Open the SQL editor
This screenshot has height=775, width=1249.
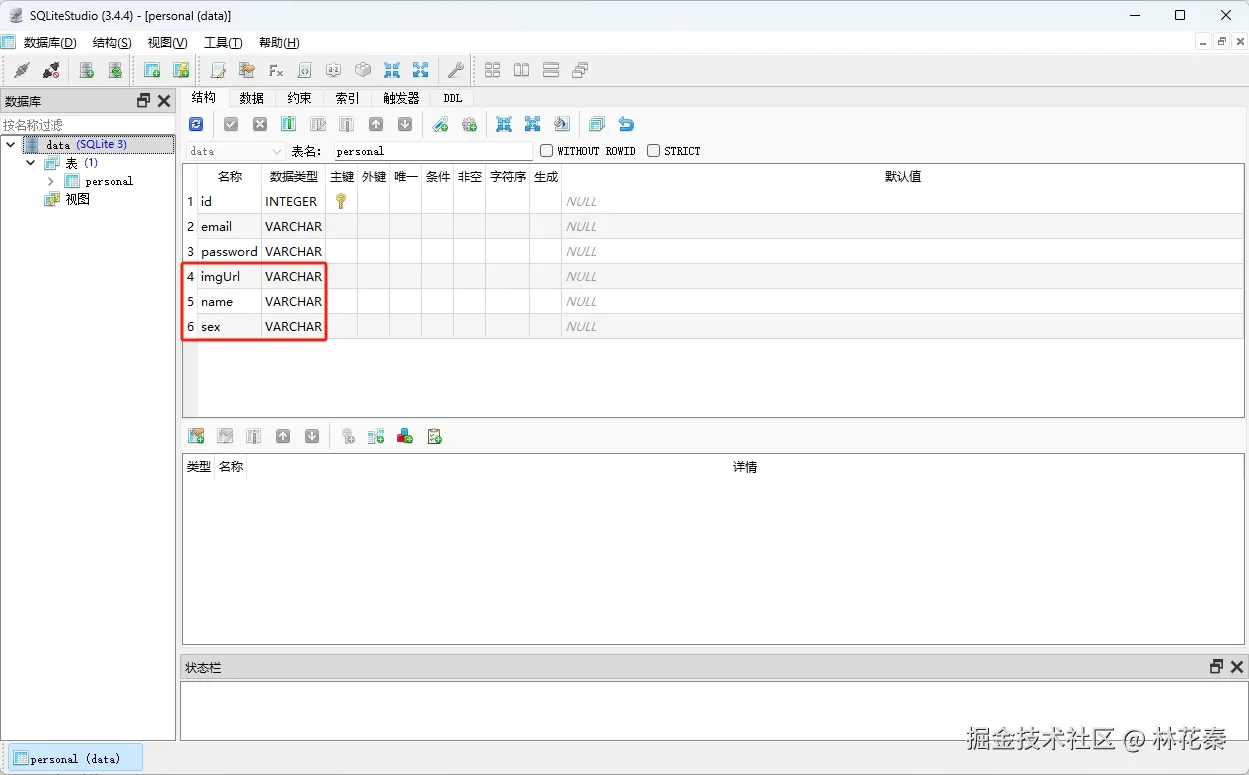pos(218,70)
